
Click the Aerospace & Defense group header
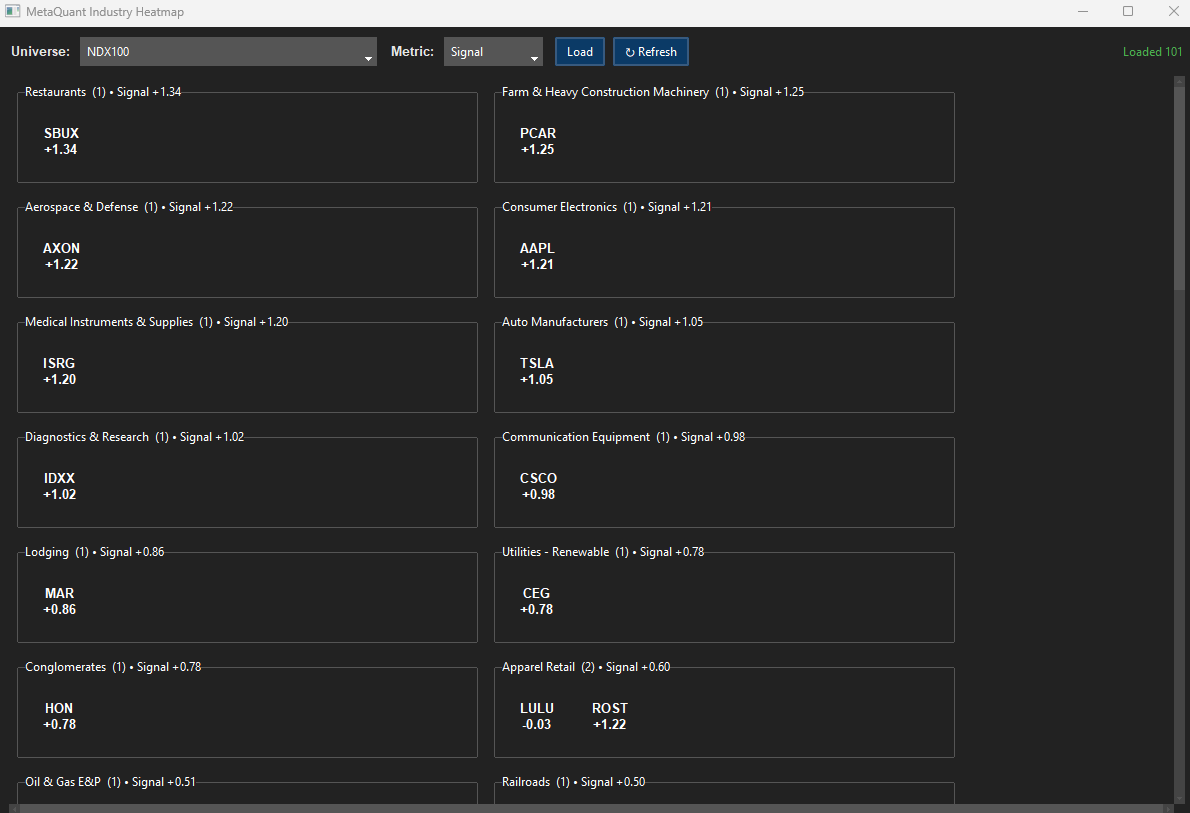[129, 207]
